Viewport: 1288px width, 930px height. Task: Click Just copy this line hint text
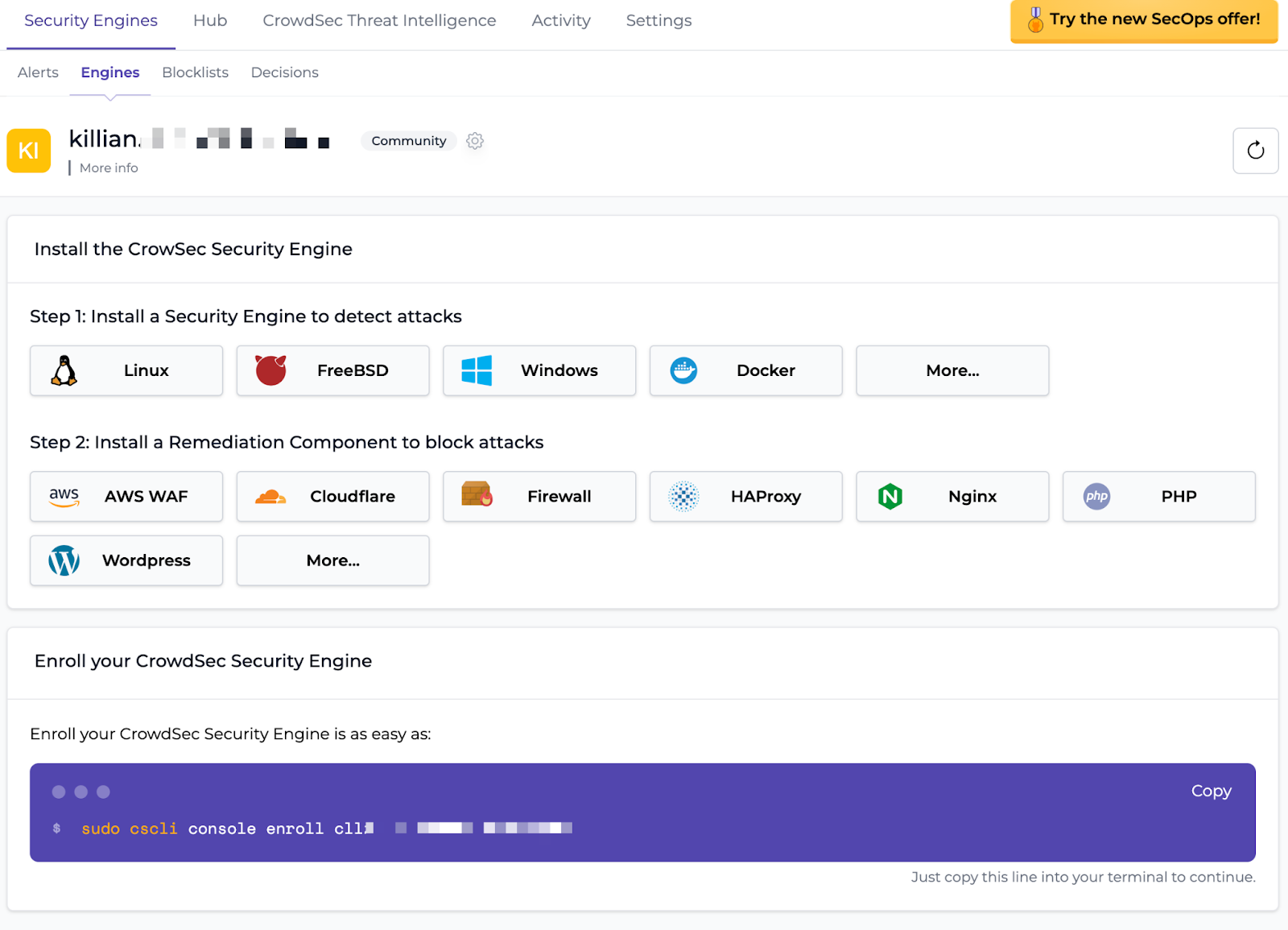click(x=1083, y=877)
